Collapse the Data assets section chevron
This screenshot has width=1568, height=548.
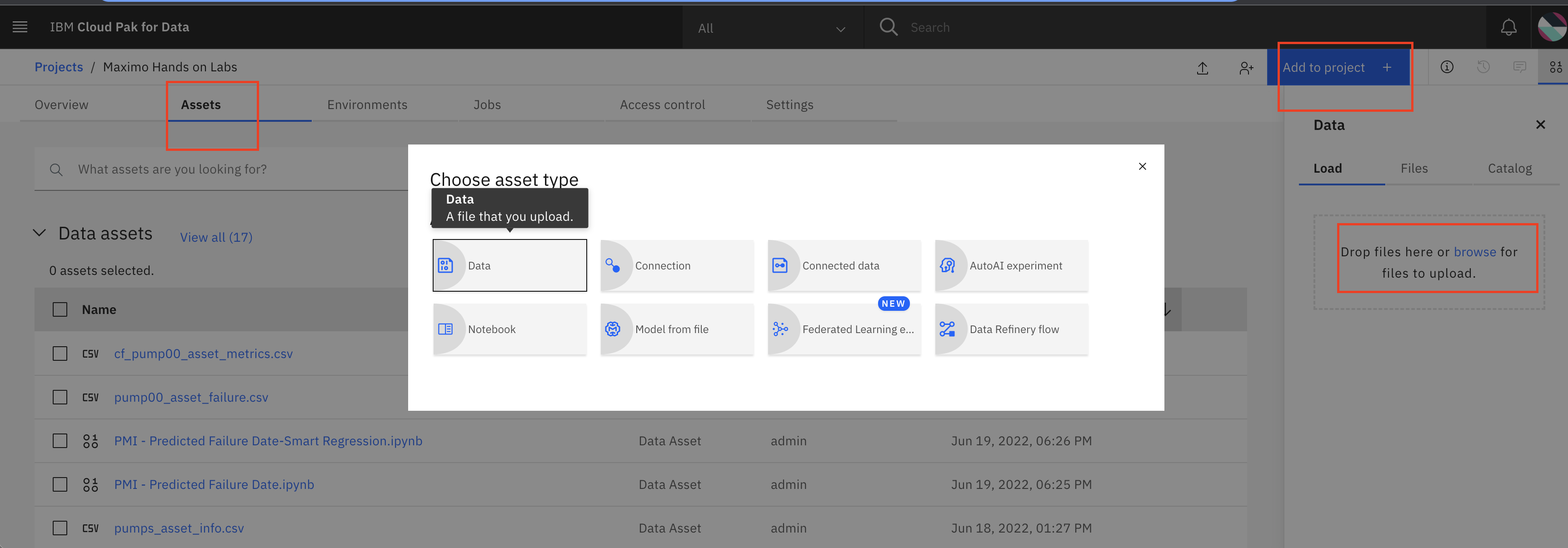[x=39, y=233]
